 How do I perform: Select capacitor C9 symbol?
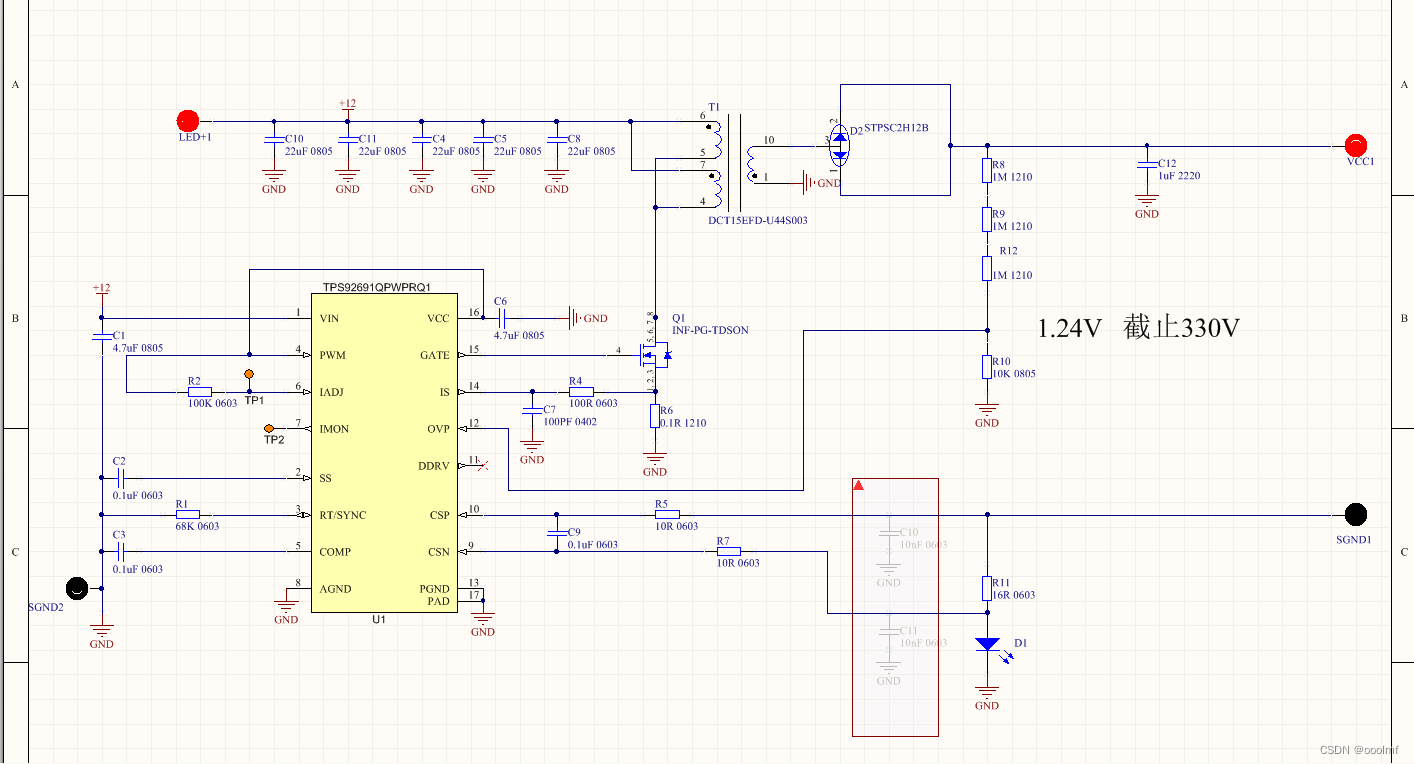(556, 532)
